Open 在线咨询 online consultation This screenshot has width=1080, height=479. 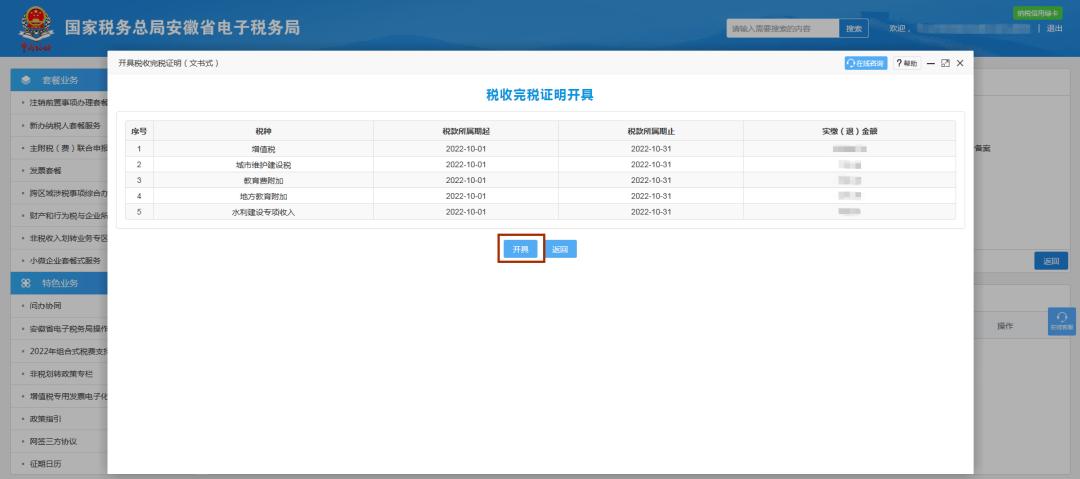pyautogui.click(x=866, y=63)
